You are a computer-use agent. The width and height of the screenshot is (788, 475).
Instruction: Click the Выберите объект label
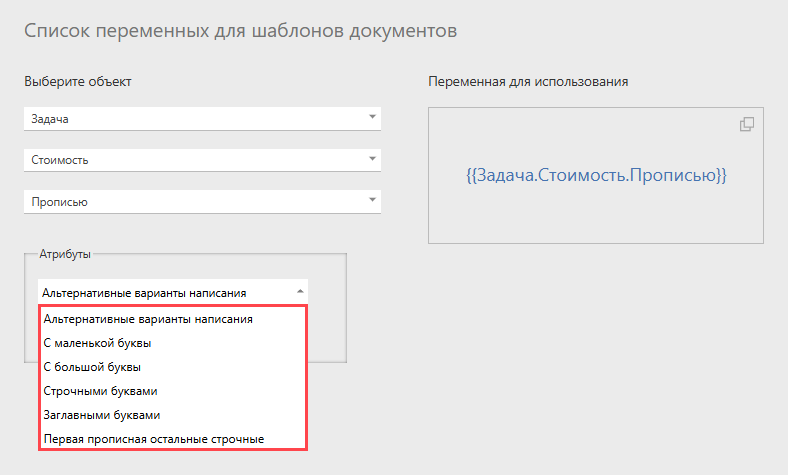pyautogui.click(x=78, y=81)
